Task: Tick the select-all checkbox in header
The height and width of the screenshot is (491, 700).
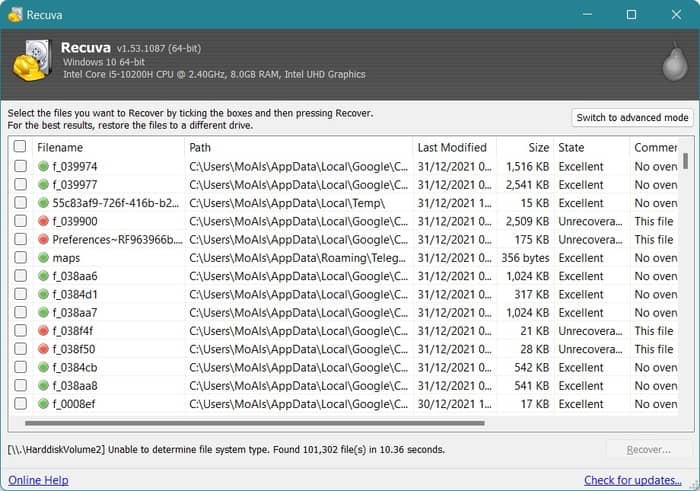Action: point(20,146)
